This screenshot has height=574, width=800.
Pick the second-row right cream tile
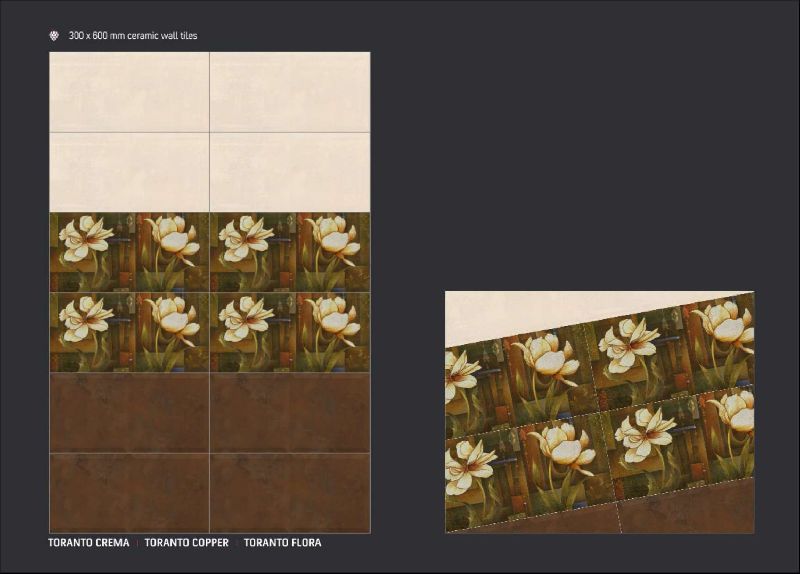[x=290, y=172]
